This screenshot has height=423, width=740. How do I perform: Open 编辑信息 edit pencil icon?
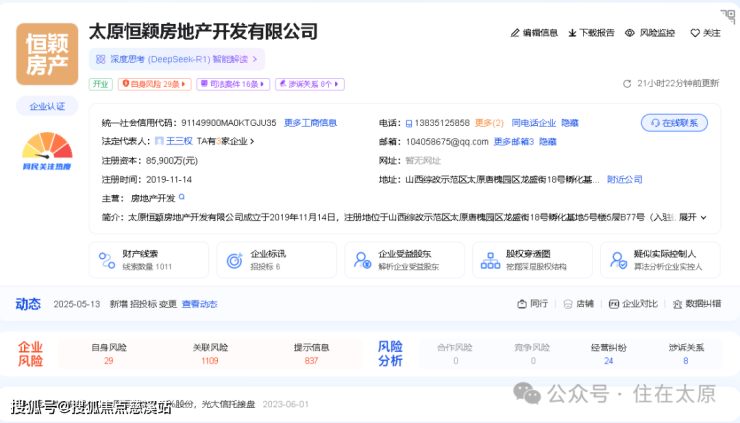pos(515,33)
